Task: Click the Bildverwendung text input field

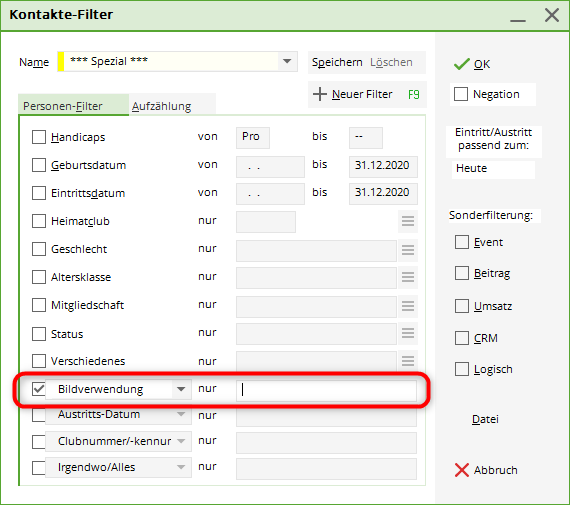Action: [326, 391]
